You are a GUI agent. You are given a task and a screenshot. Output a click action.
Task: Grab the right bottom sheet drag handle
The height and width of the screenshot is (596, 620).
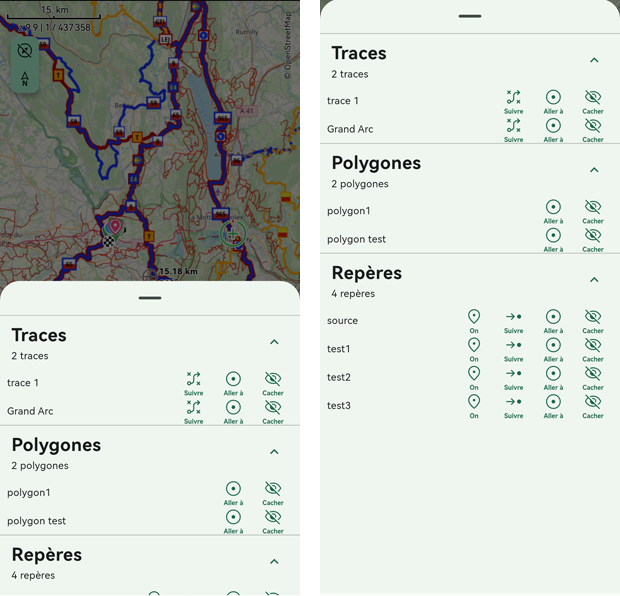coord(470,16)
